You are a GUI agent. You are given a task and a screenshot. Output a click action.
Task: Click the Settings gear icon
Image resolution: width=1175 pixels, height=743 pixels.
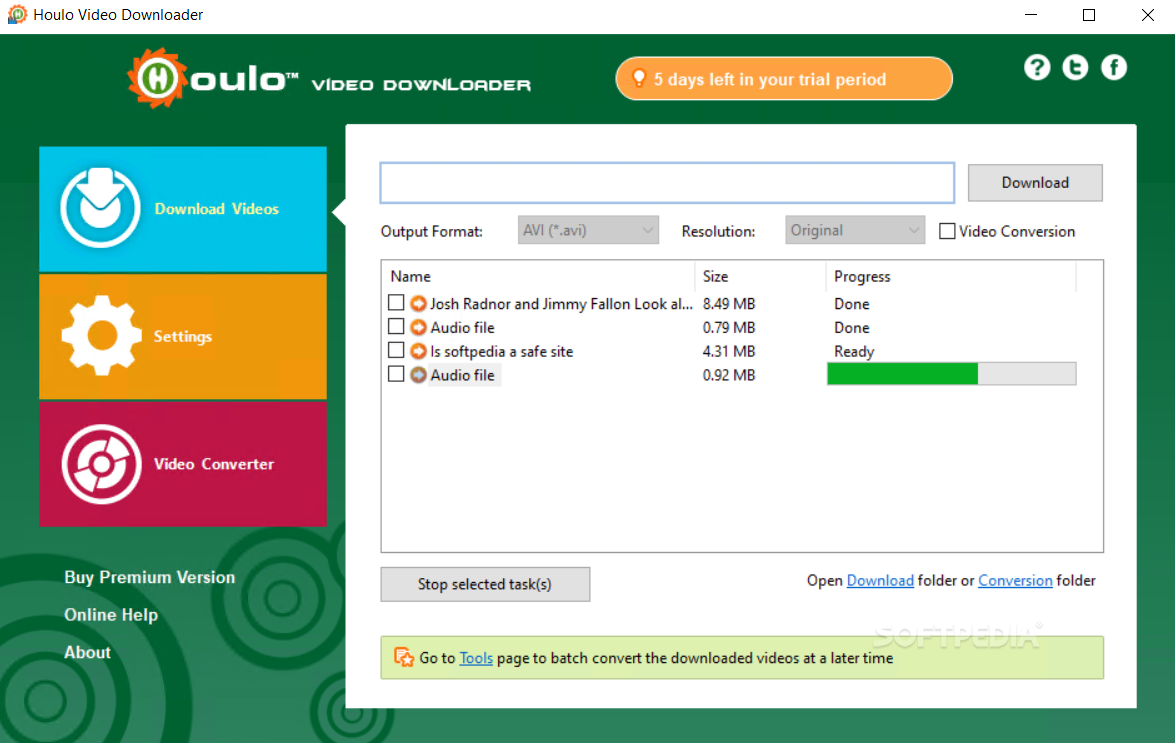tap(101, 335)
